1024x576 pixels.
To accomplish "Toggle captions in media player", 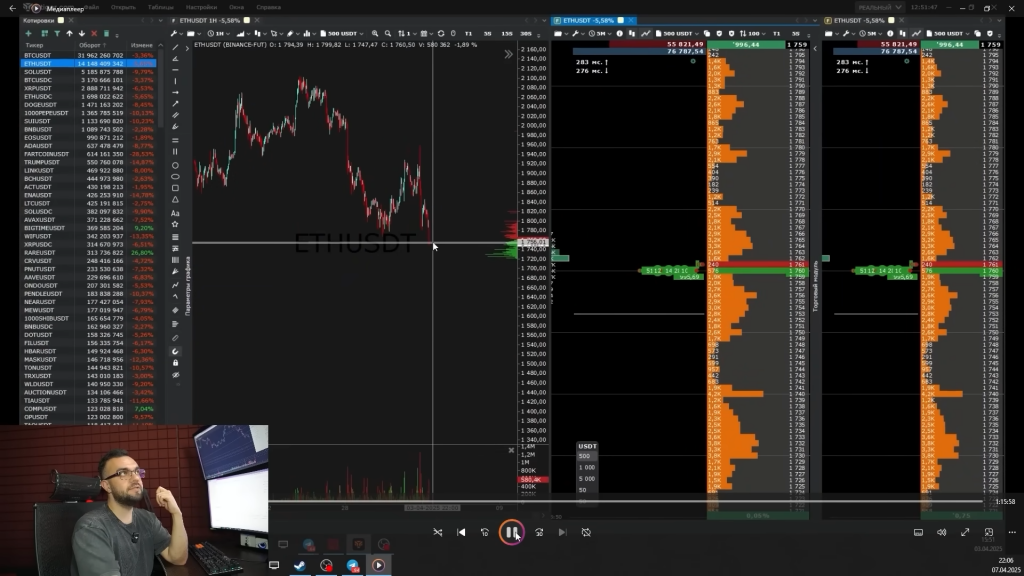I will tap(918, 532).
